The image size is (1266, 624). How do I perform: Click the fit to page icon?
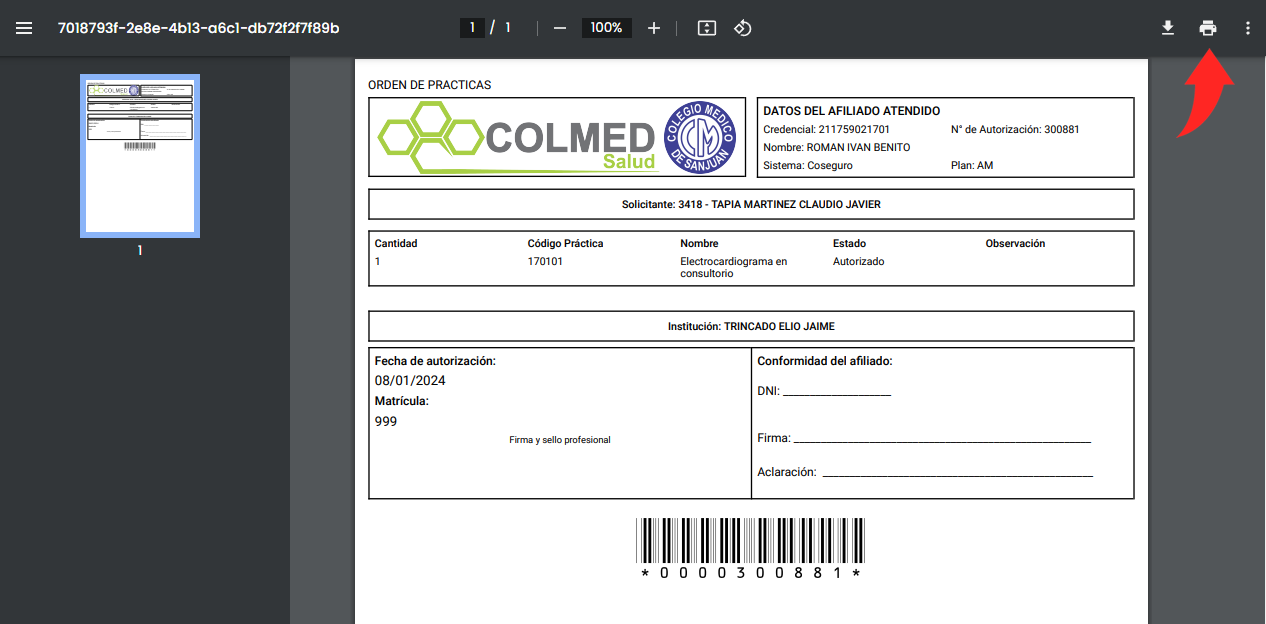(707, 28)
